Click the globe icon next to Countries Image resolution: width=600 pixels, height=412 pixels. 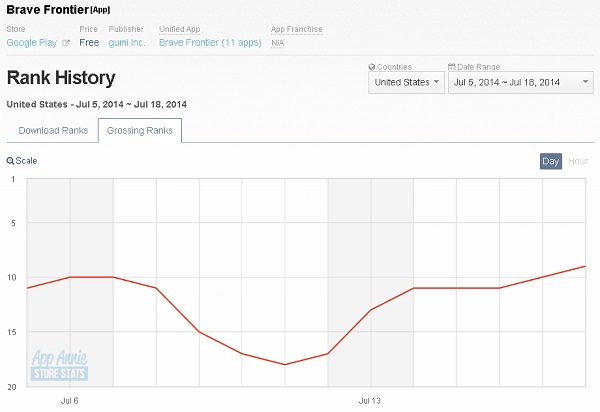coord(372,67)
